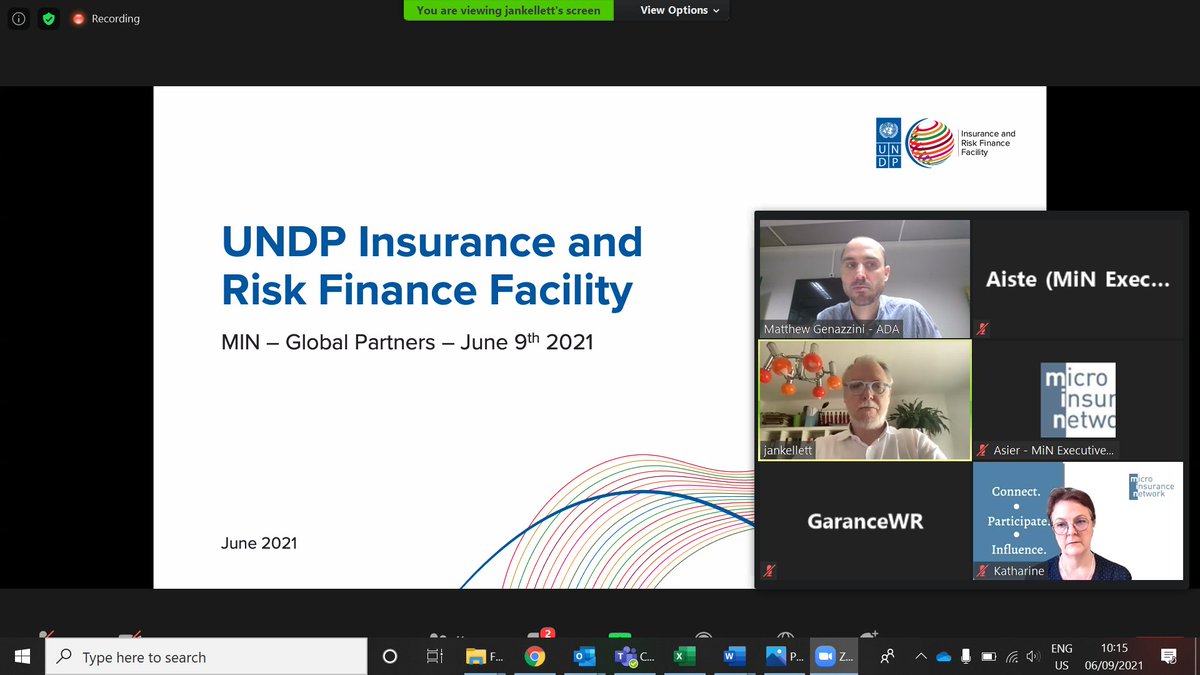Click the green encryption shield icon
Screen dimensions: 1200x675
point(50,18)
